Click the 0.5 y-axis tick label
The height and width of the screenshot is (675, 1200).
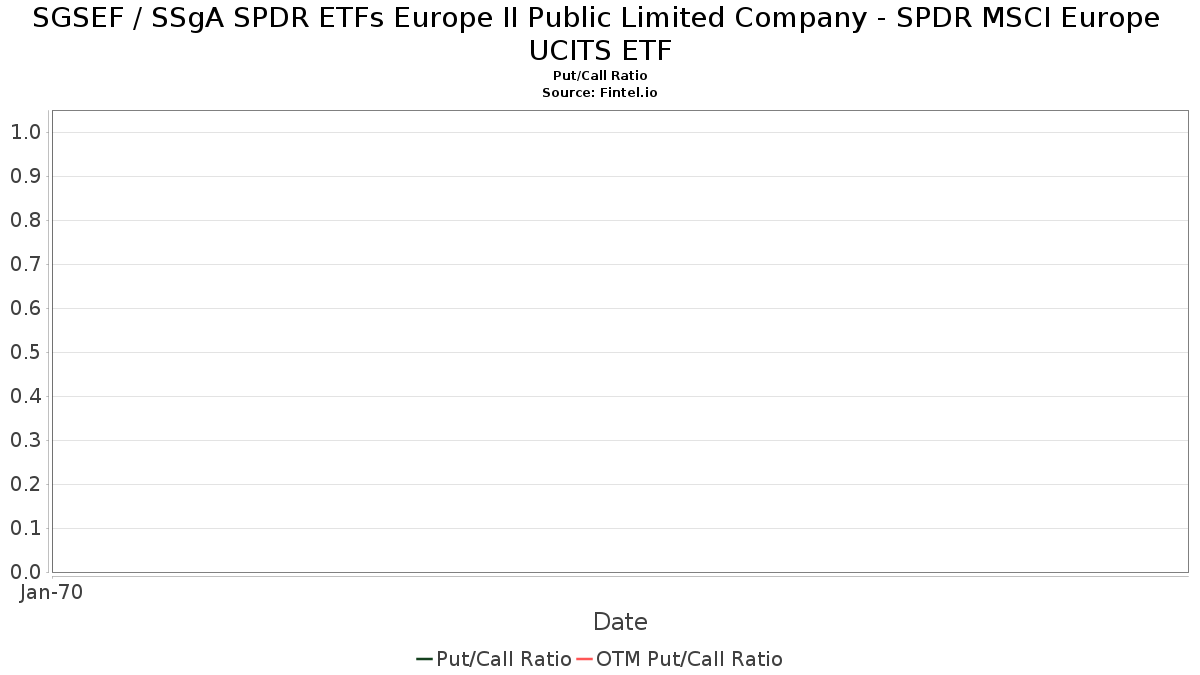pyautogui.click(x=25, y=352)
